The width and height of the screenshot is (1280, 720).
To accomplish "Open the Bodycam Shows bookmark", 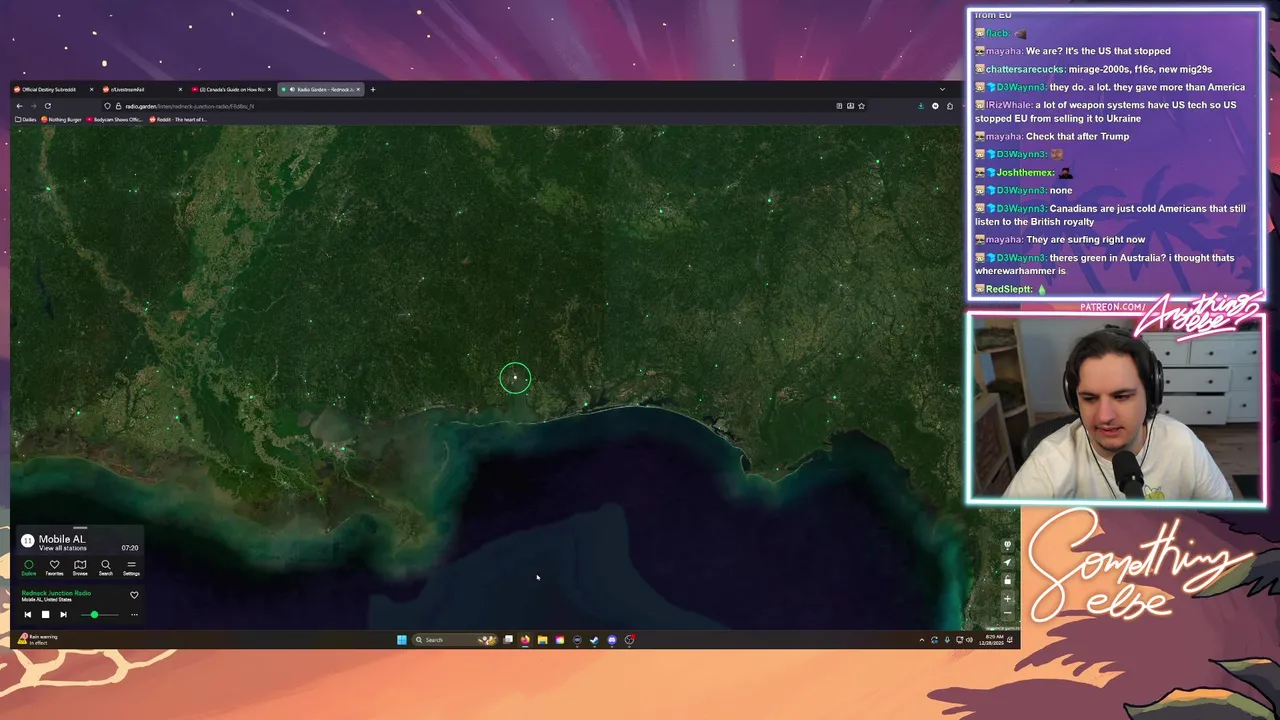I will tap(114, 119).
